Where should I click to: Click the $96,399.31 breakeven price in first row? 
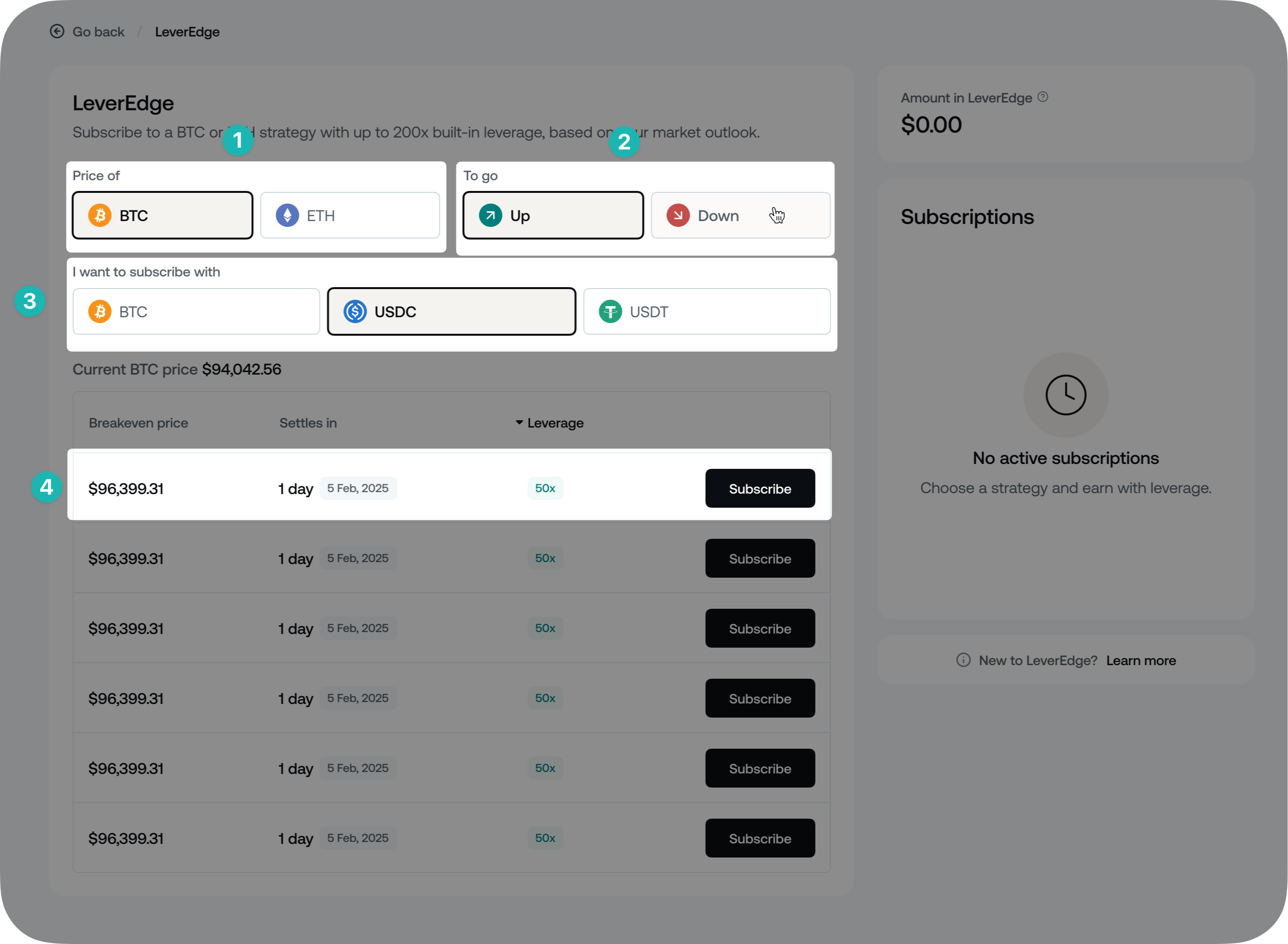click(x=126, y=489)
